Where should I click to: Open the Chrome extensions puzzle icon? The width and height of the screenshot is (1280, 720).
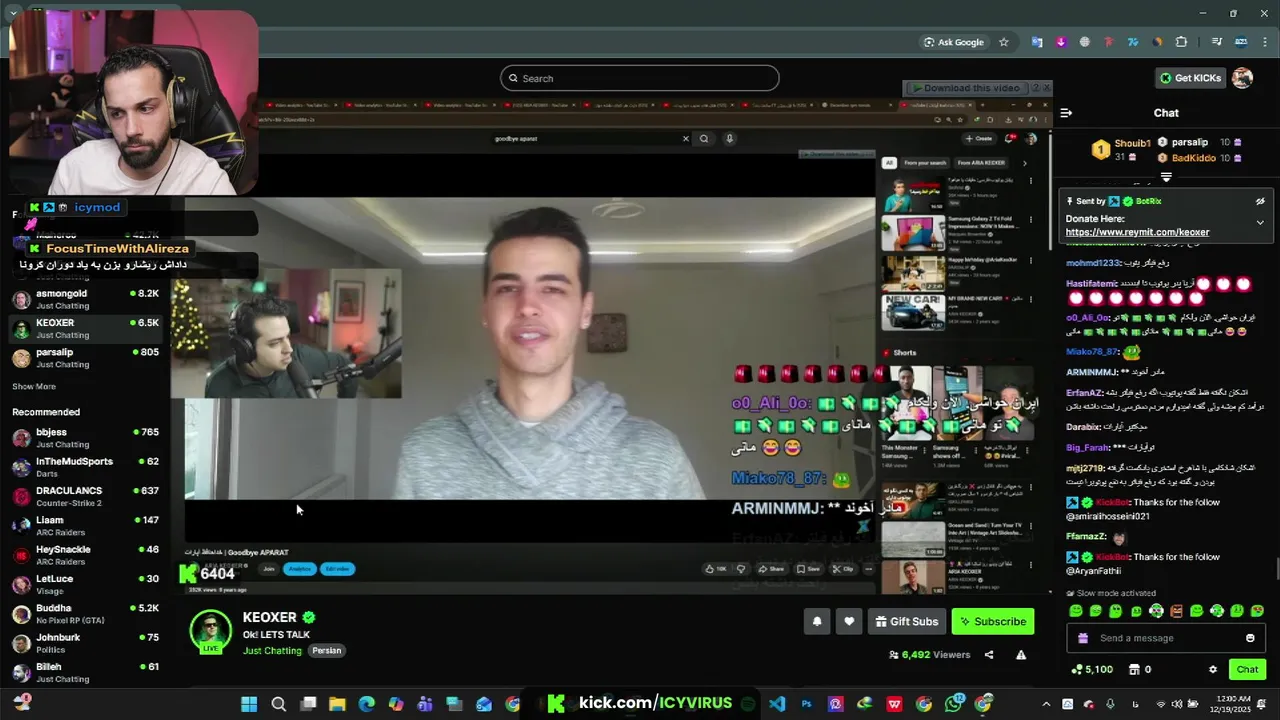point(1181,42)
